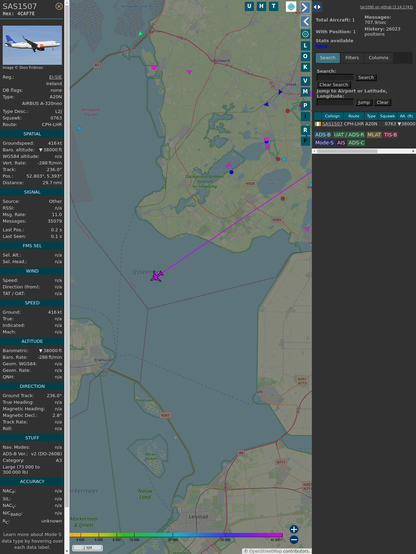The width and height of the screenshot is (416, 554).
Task: Toggle the L map option
Action: coord(305,46)
